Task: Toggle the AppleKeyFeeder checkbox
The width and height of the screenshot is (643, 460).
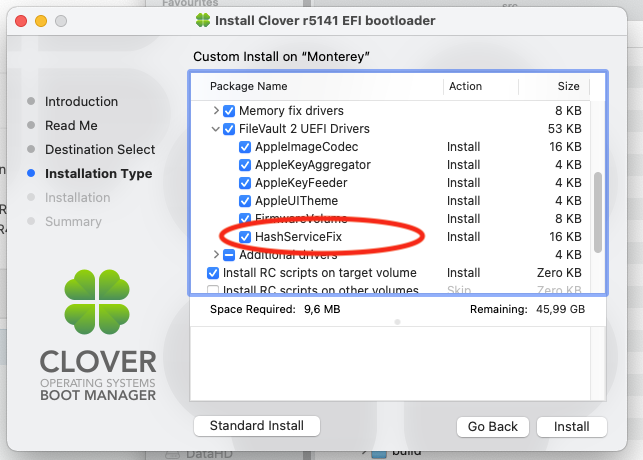Action: coord(245,183)
